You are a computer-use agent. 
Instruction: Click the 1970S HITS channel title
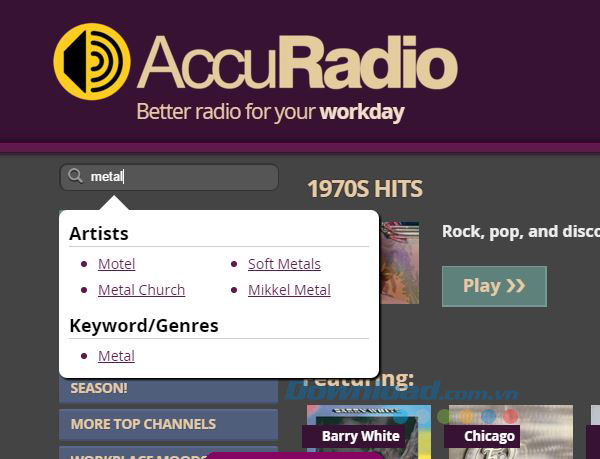click(365, 189)
